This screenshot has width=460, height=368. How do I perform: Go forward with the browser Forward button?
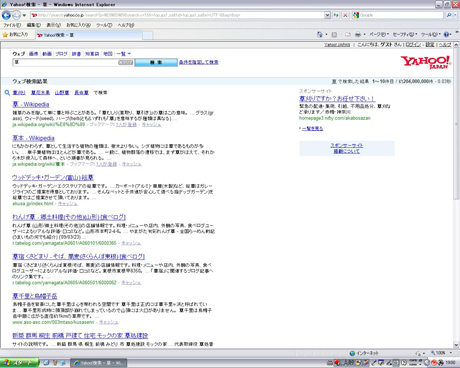[16, 15]
